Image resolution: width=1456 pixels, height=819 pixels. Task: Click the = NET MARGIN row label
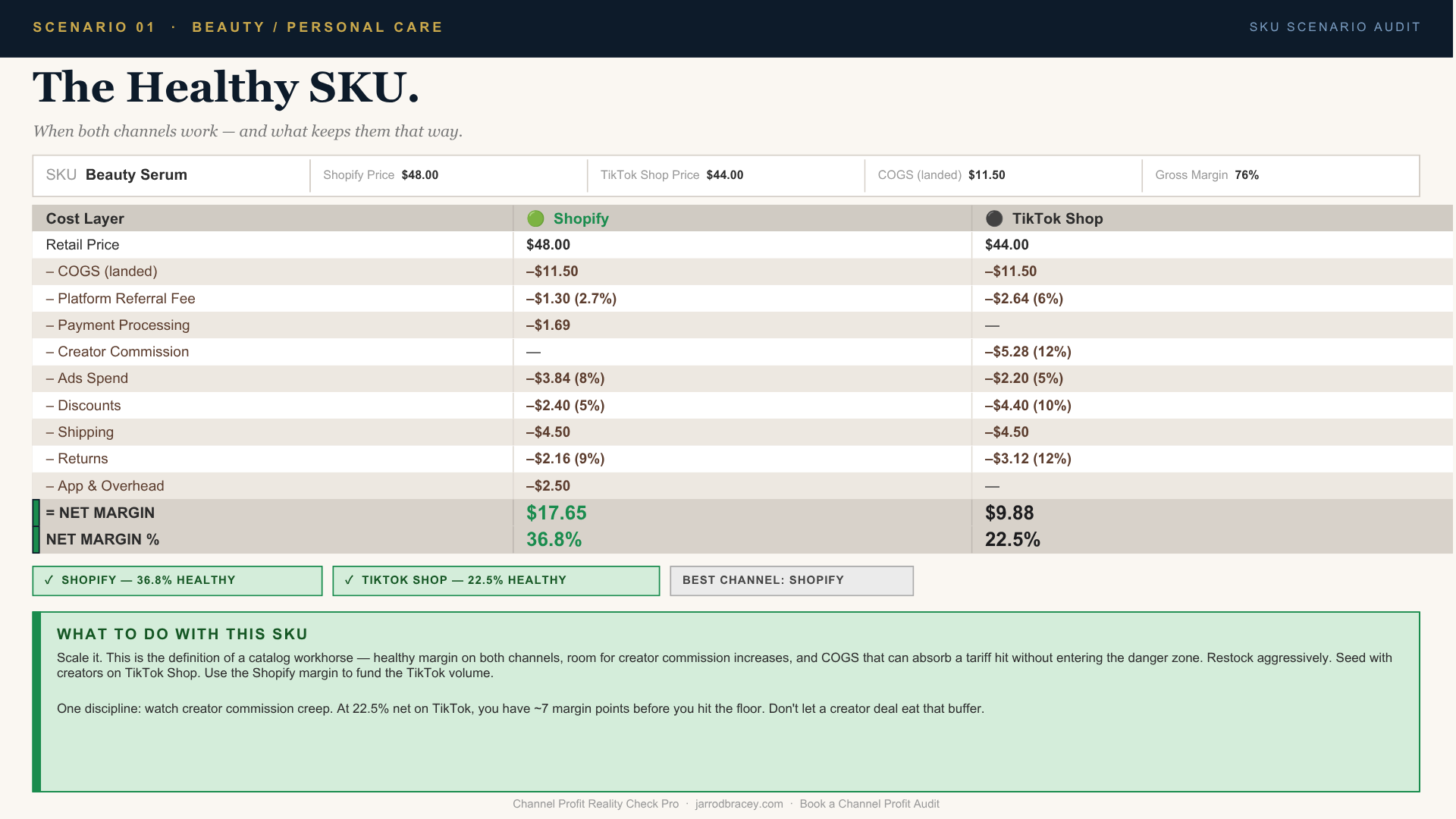tap(100, 513)
